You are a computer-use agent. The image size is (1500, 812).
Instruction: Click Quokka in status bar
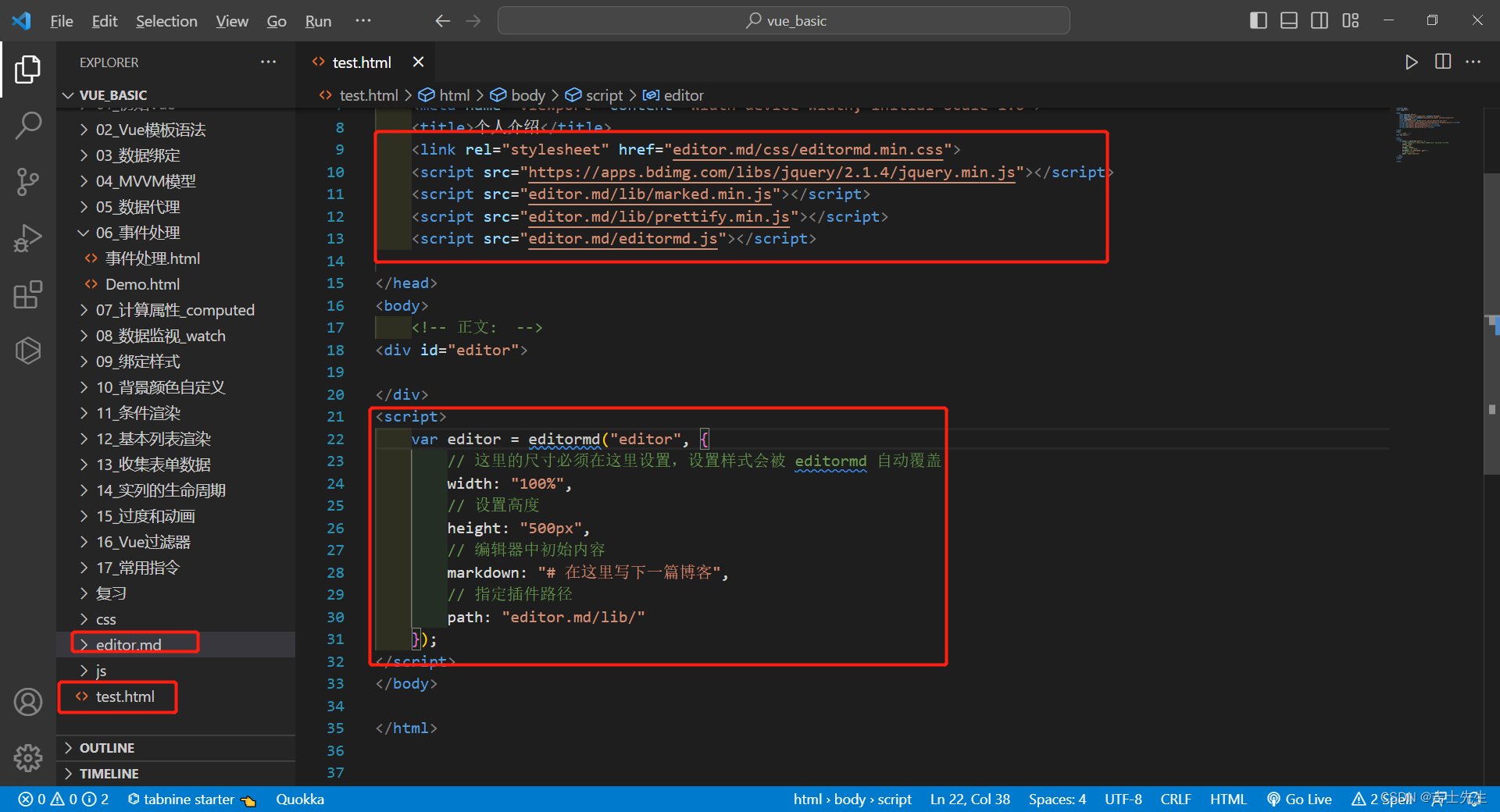click(300, 799)
